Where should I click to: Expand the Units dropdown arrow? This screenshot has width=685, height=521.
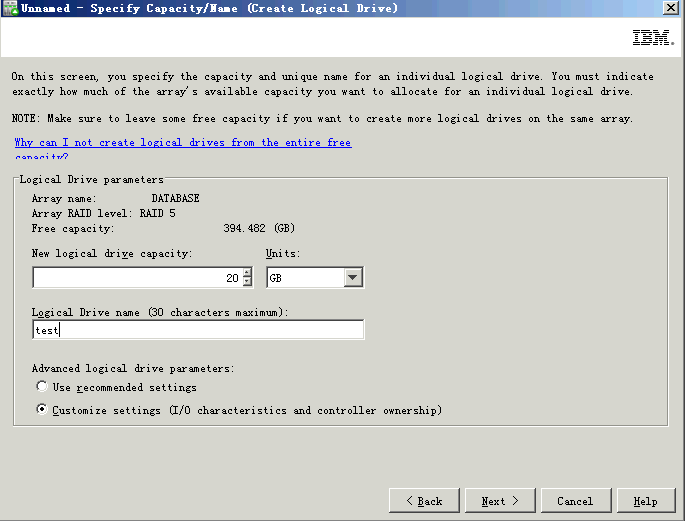click(353, 278)
